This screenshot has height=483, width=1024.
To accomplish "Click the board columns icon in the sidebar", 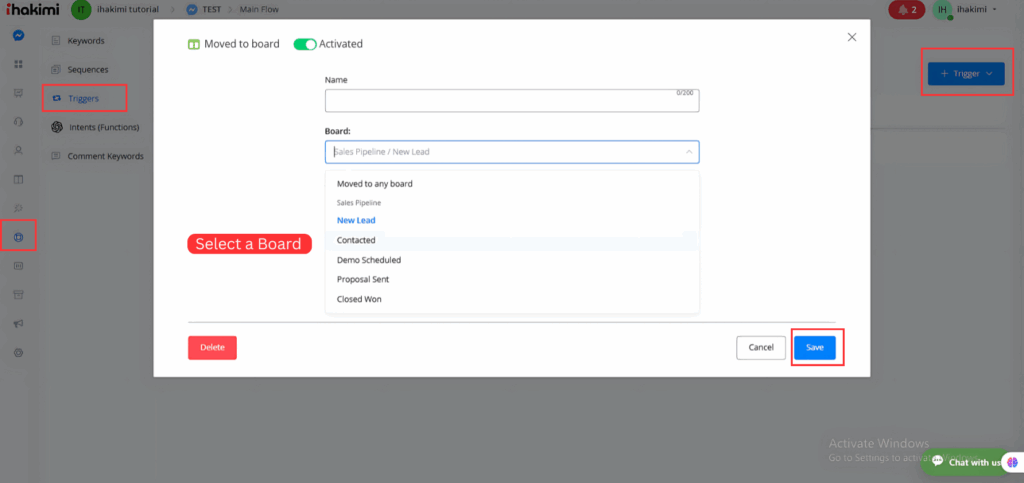I will click(x=19, y=180).
